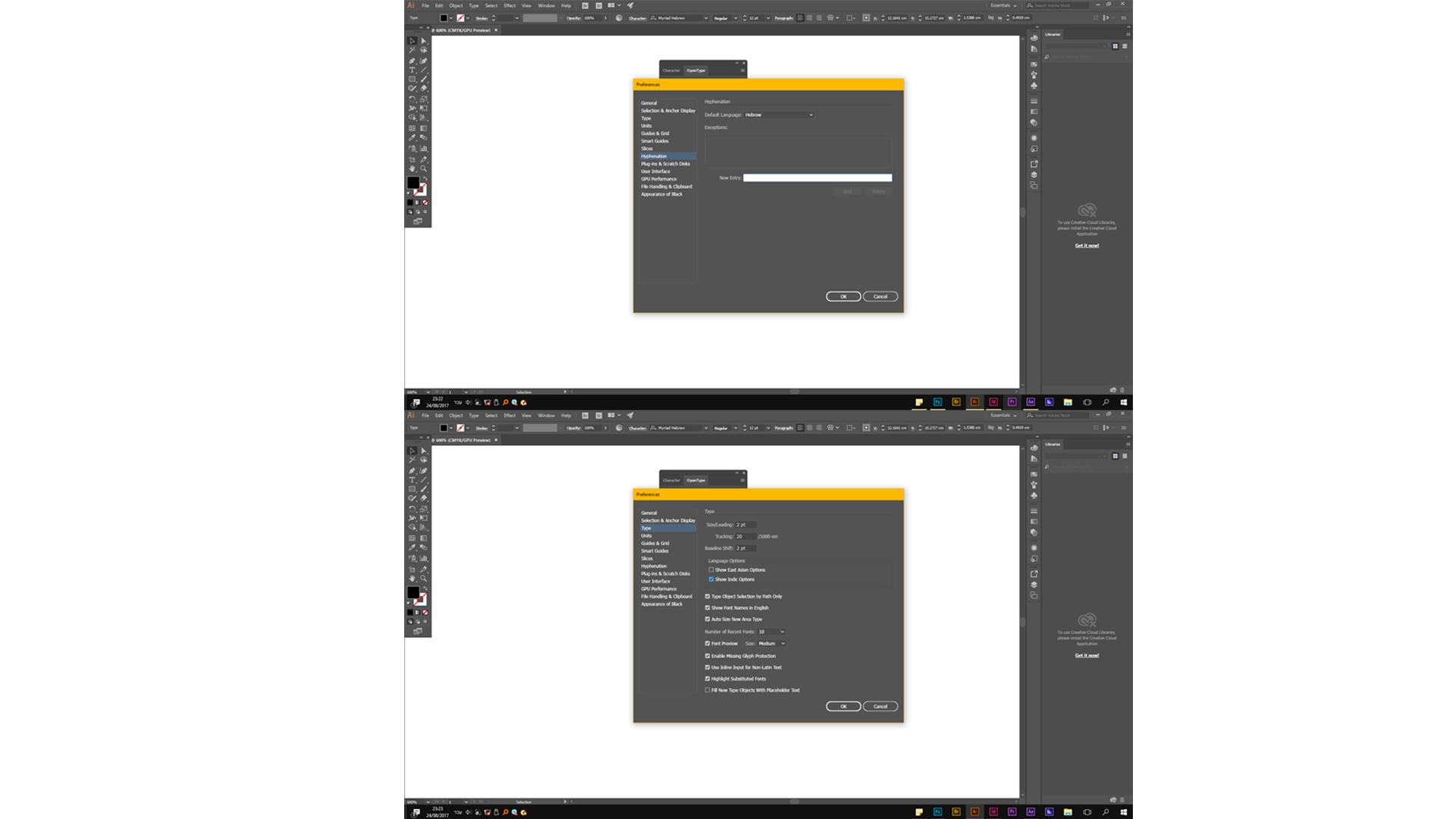Choose the Hand tool in the lower window's toolbar
The height and width of the screenshot is (819, 1456).
(413, 579)
